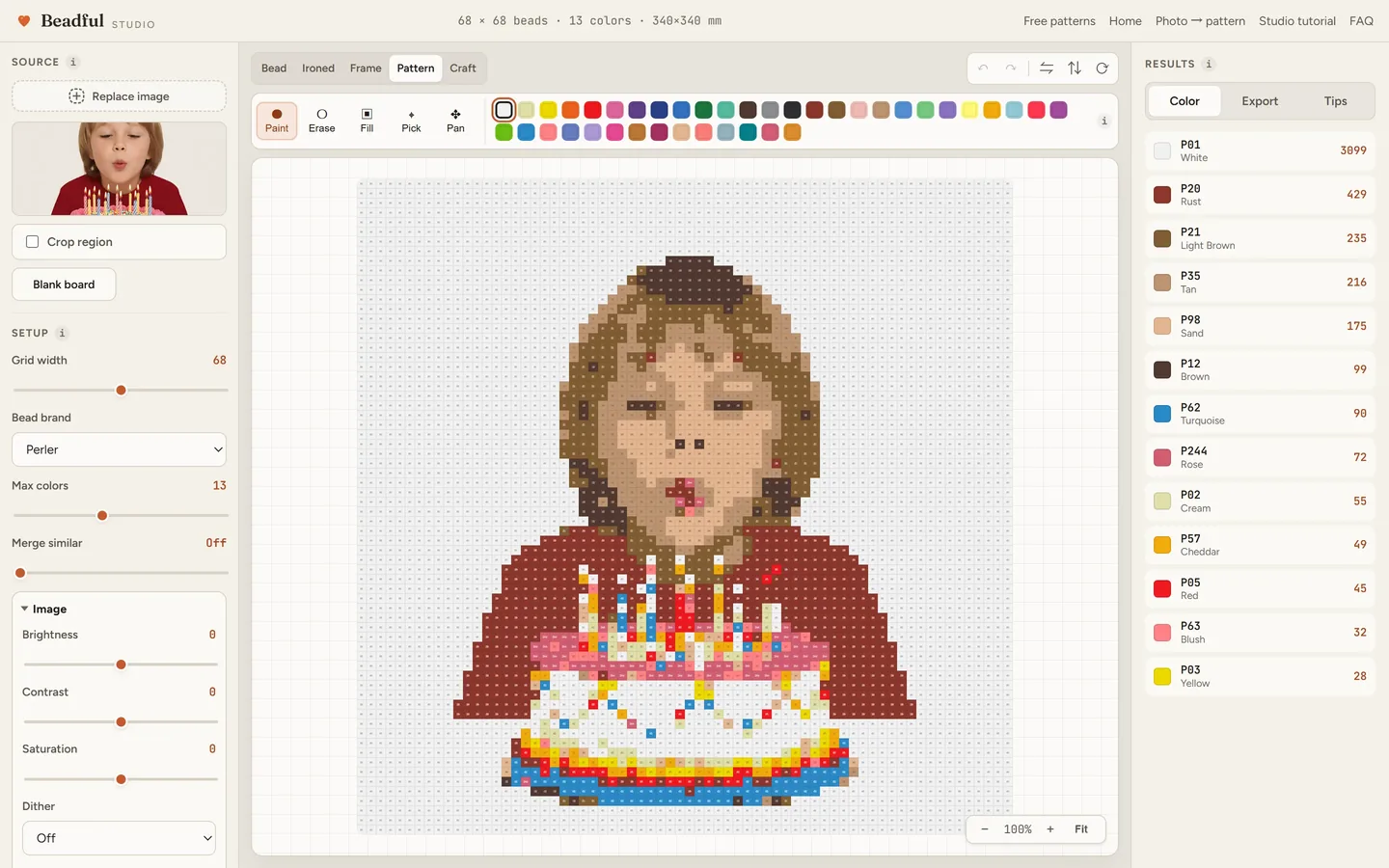Redo the last edit
The height and width of the screenshot is (868, 1389).
1011,68
